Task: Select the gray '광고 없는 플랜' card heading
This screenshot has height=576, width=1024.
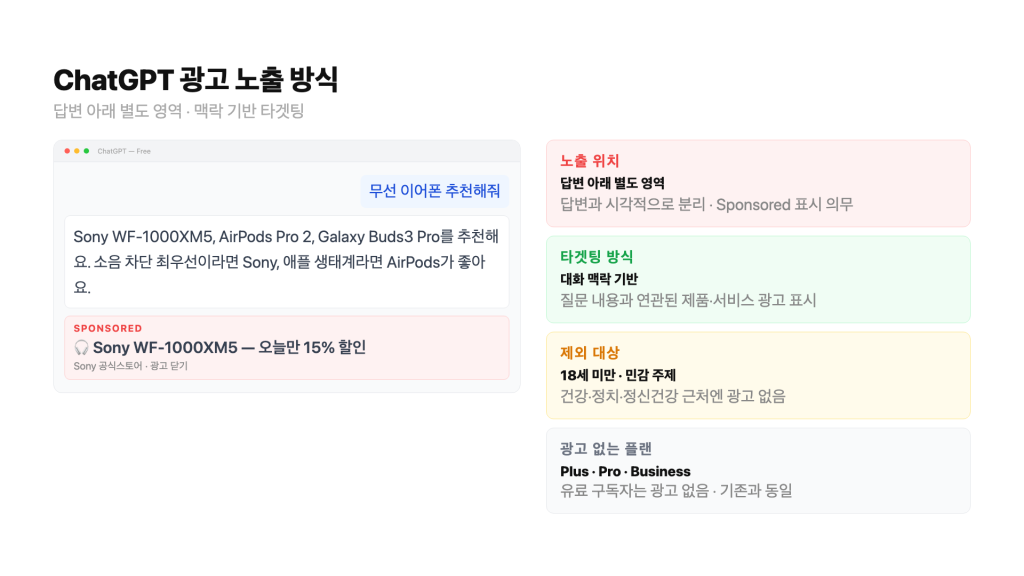Action: tap(606, 449)
